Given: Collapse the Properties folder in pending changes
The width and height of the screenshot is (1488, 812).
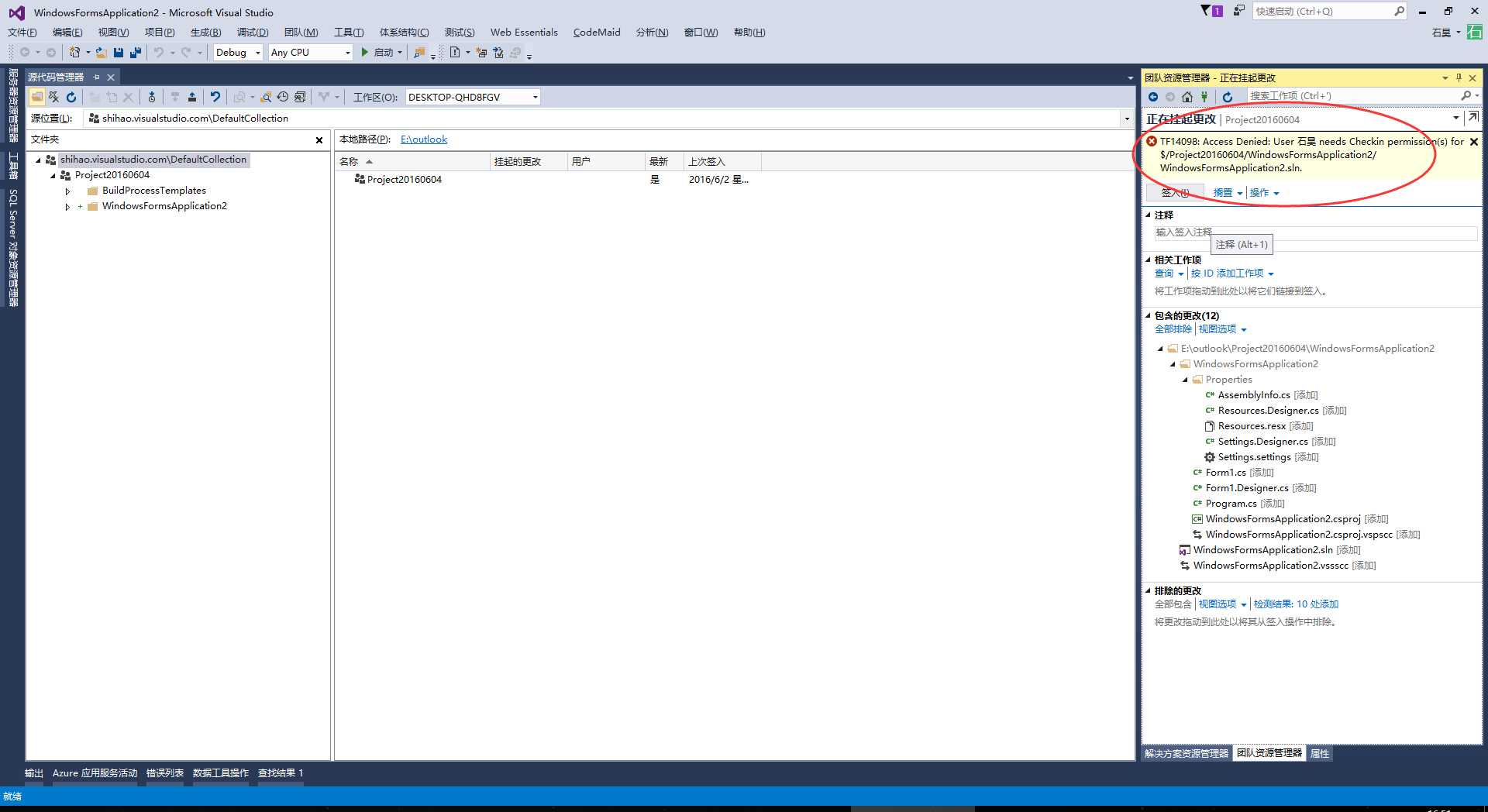Looking at the screenshot, I should (x=1185, y=380).
